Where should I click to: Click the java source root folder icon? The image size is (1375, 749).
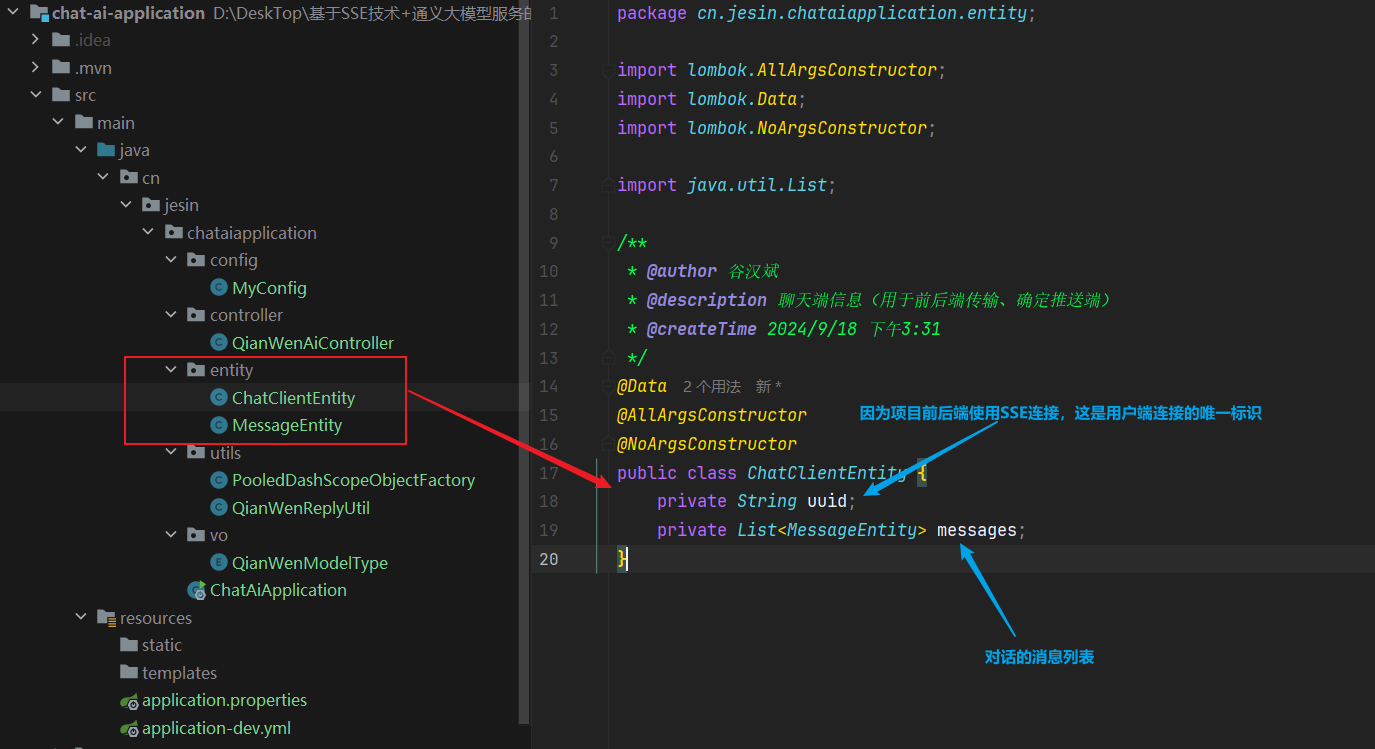click(x=106, y=150)
